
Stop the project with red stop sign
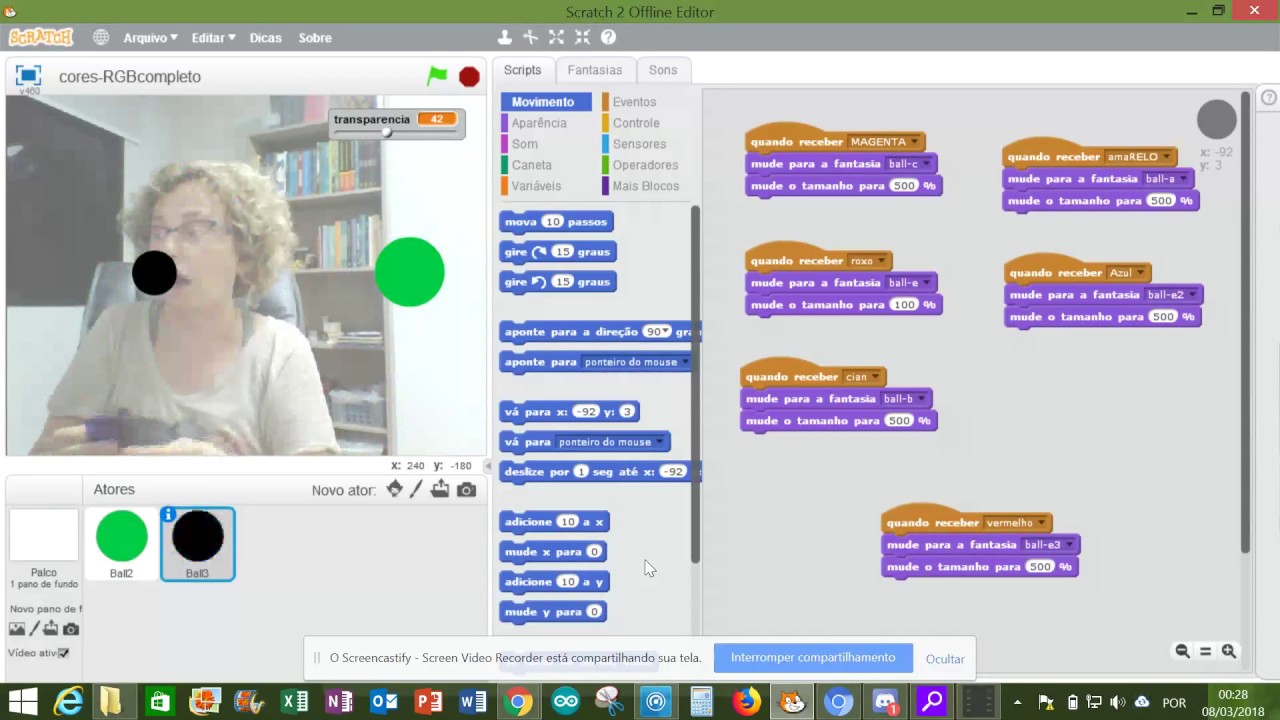point(469,77)
